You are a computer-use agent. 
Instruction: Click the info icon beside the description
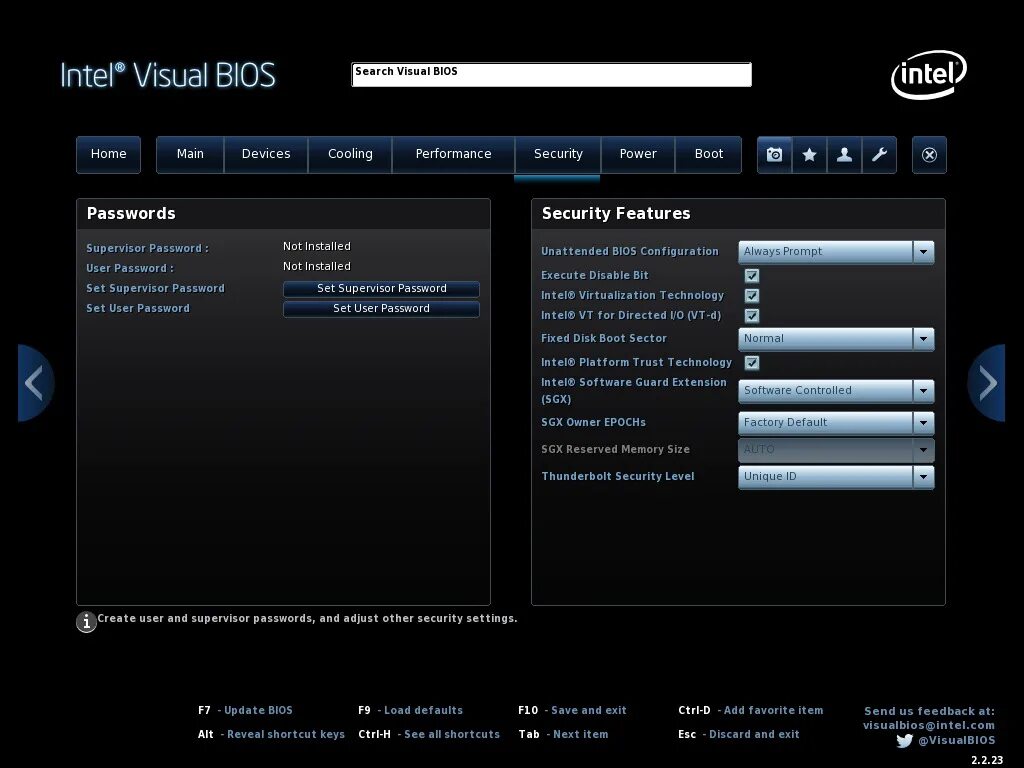[x=86, y=622]
